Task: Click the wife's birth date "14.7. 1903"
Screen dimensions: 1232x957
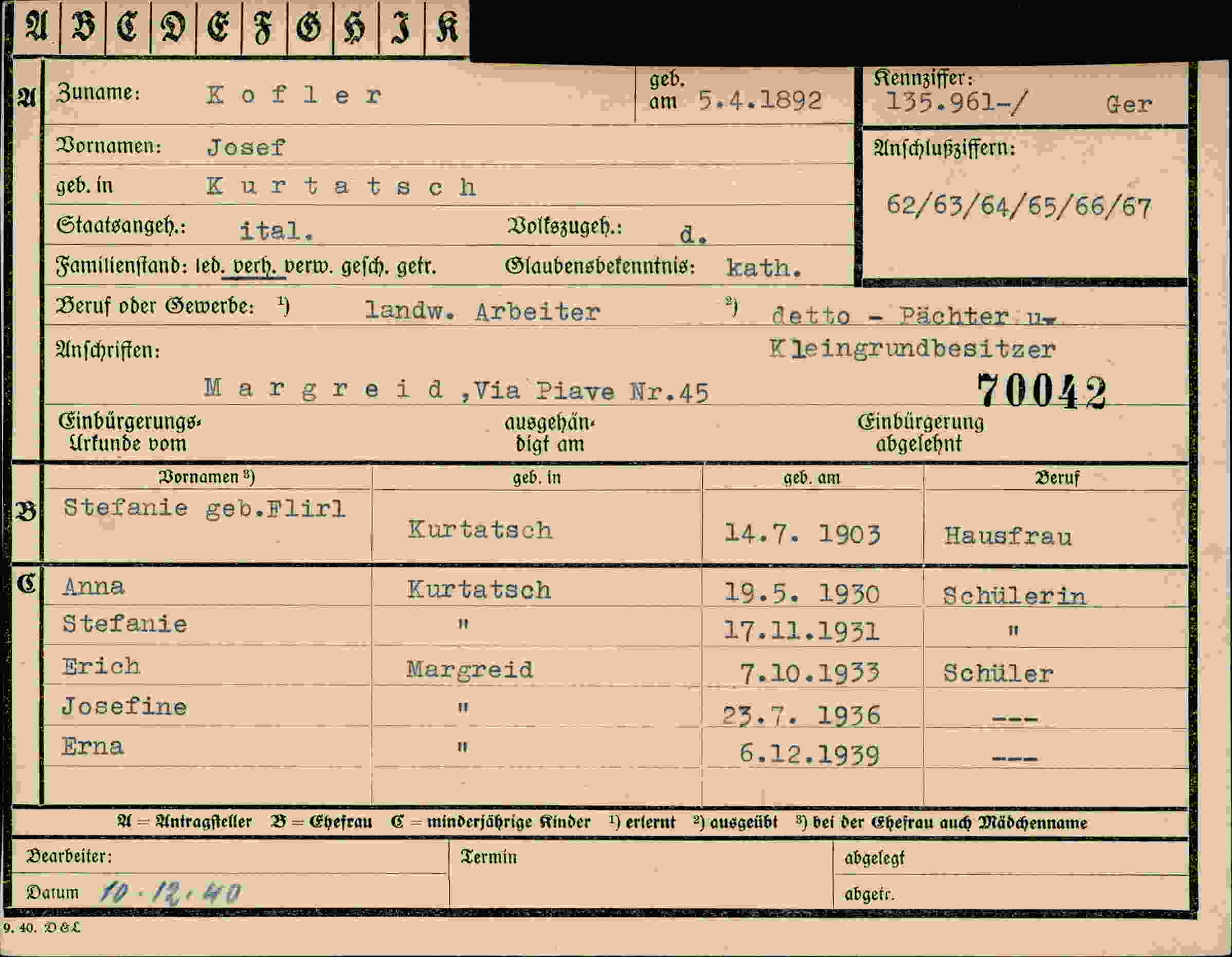Action: 802,533
